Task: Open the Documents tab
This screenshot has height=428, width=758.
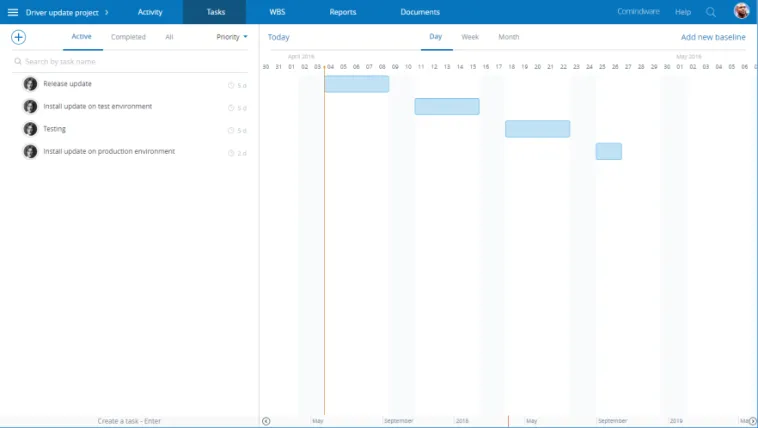Action: [420, 12]
